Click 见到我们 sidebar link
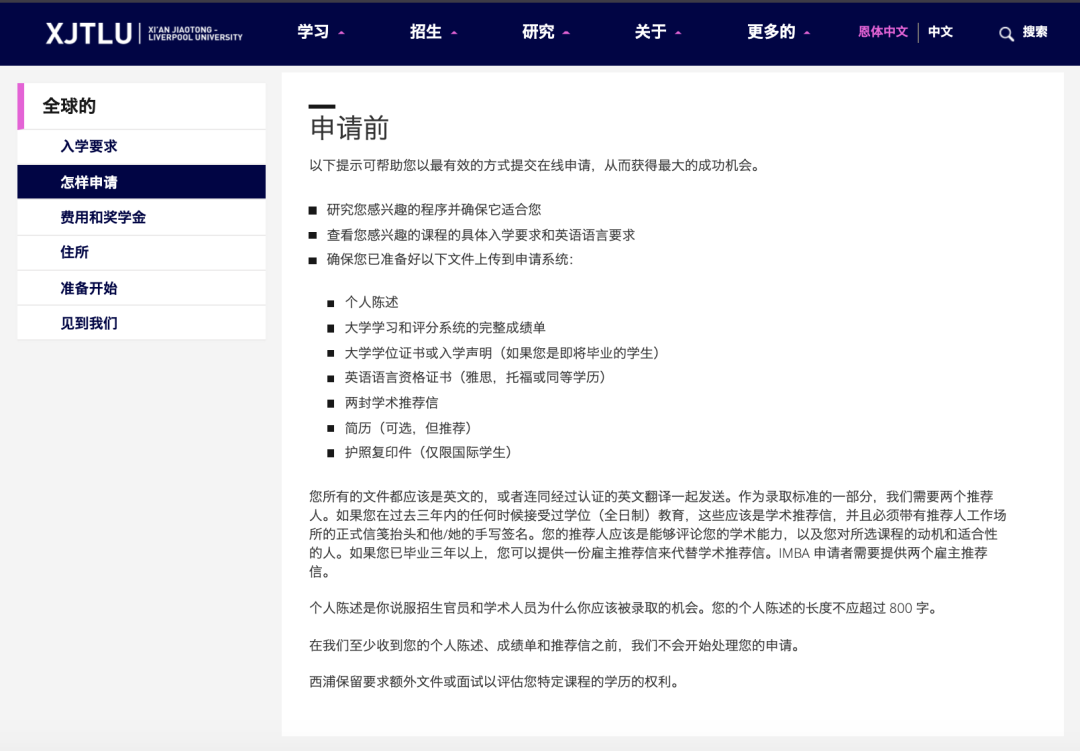1080x751 pixels. 89,323
